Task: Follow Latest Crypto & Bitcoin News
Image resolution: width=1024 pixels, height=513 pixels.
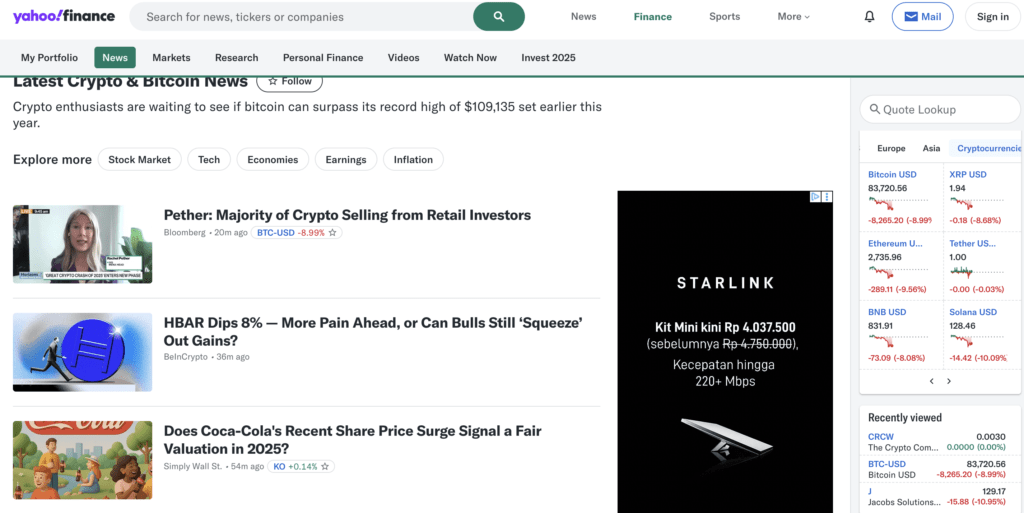Action: [x=289, y=81]
